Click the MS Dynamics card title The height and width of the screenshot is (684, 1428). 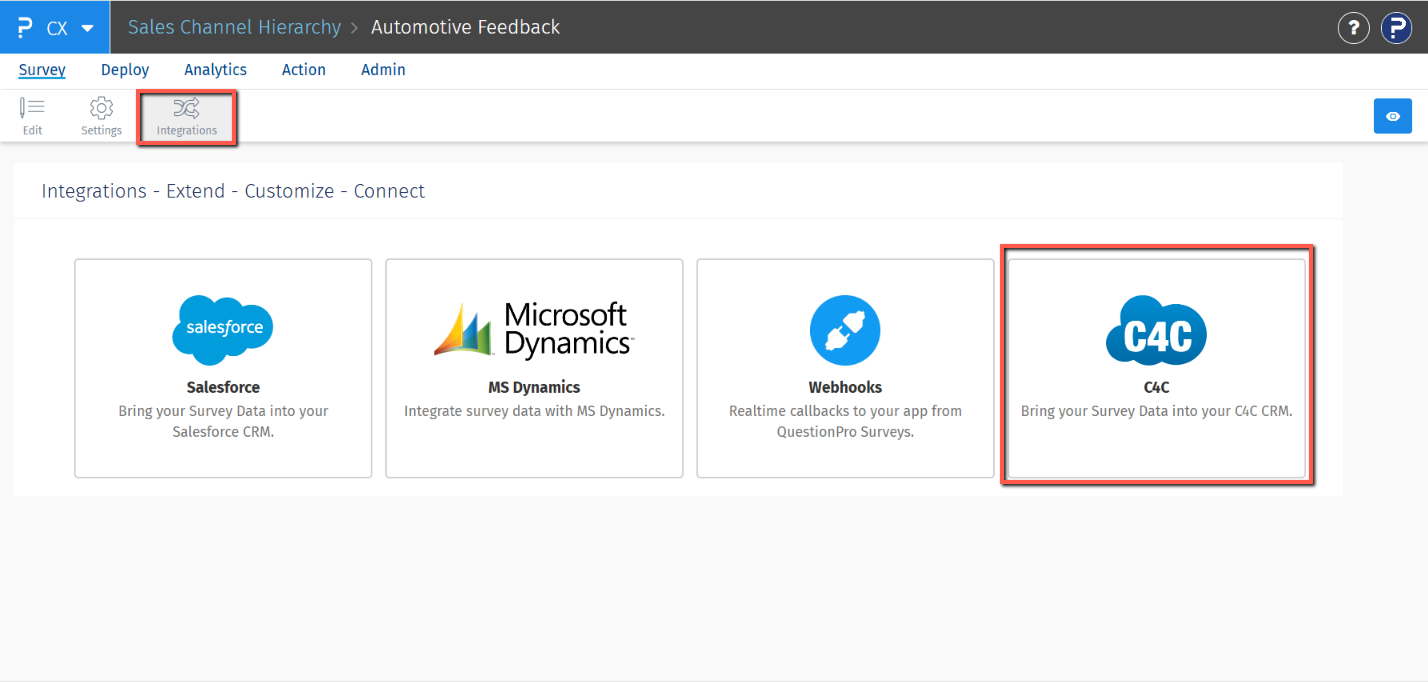(x=534, y=387)
